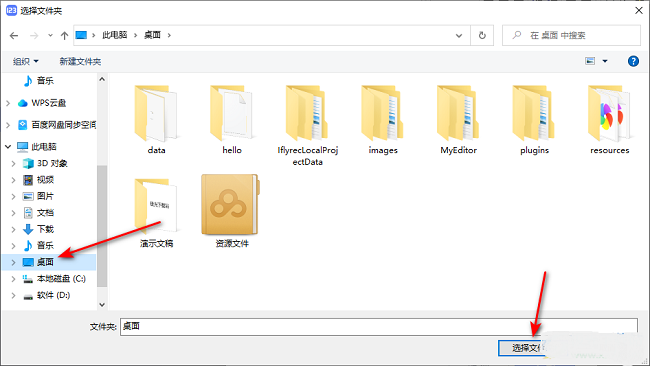Expand the 百度网盘同步空间 tree node

(8, 124)
